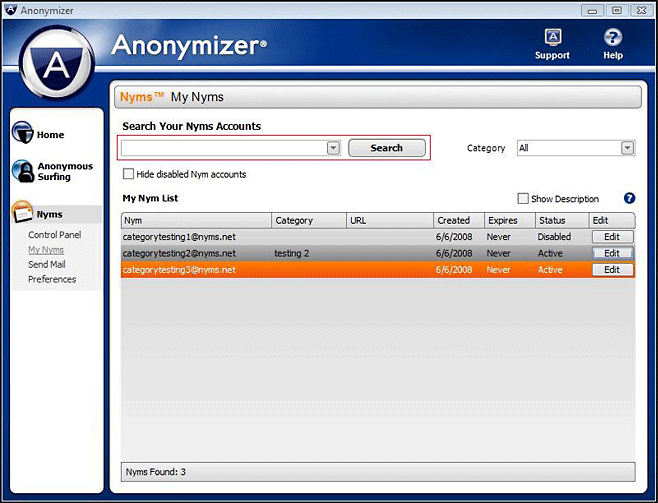Click the Support icon in header
Image resolution: width=658 pixels, height=503 pixels.
pyautogui.click(x=552, y=38)
